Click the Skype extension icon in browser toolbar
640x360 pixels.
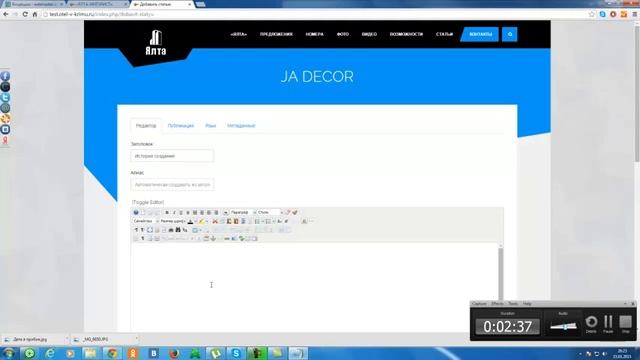(602, 14)
